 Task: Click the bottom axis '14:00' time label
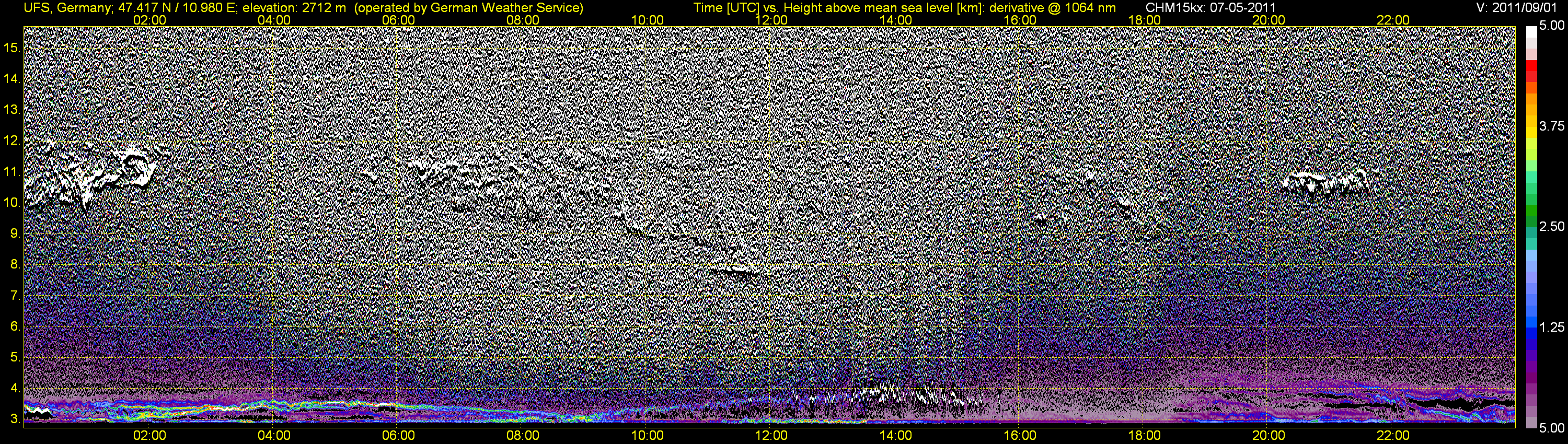tap(896, 436)
